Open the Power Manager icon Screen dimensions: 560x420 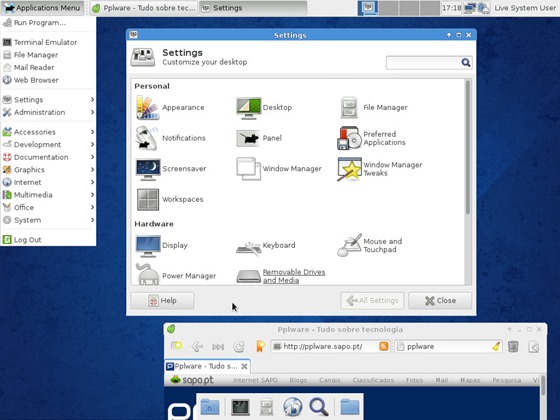click(x=148, y=274)
